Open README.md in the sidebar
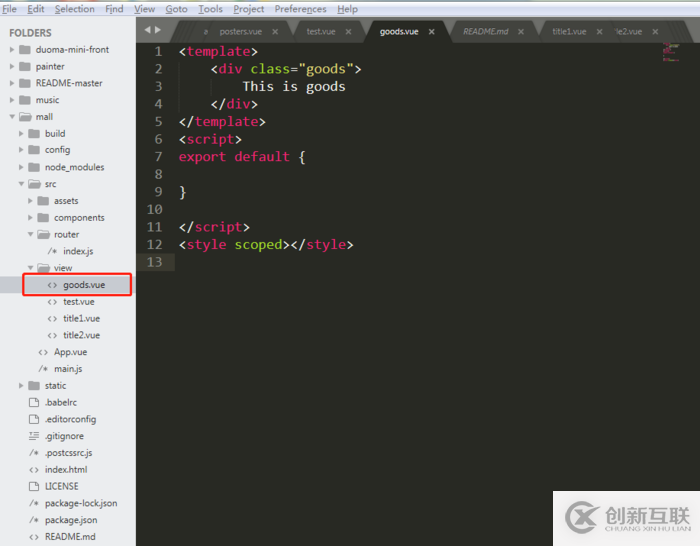This screenshot has height=546, width=700. click(70, 537)
